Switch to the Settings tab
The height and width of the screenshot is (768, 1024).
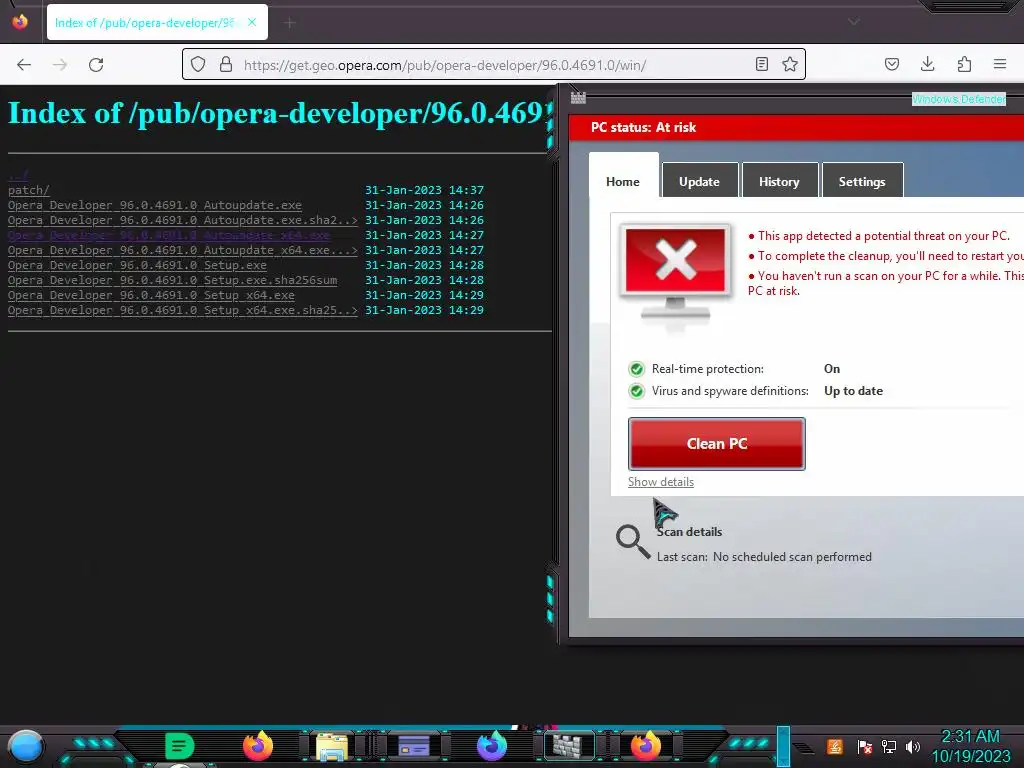coord(862,182)
